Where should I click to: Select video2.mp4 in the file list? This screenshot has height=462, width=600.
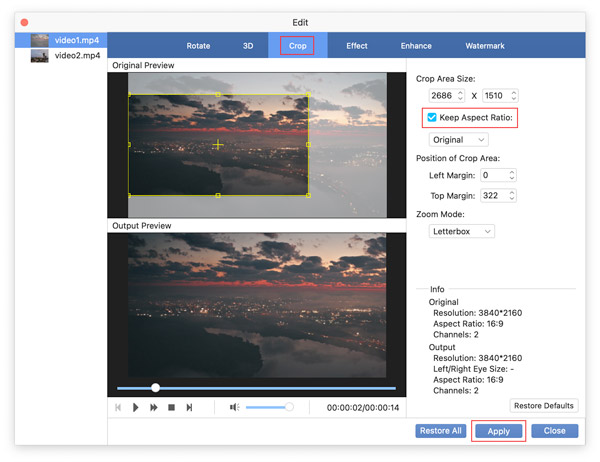[x=61, y=56]
